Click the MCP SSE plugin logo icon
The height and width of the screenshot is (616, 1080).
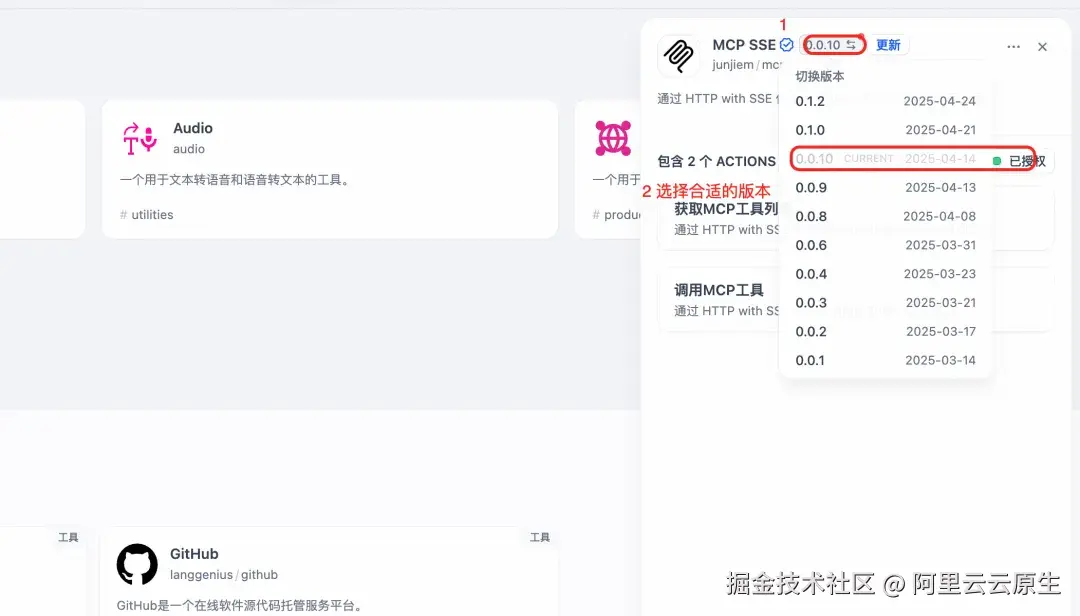click(680, 57)
